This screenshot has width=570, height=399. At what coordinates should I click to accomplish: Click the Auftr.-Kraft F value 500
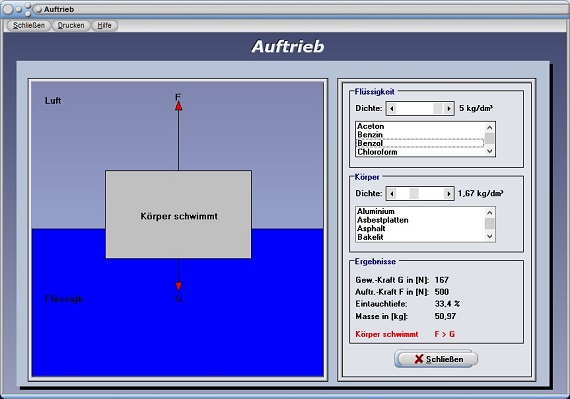pos(442,292)
